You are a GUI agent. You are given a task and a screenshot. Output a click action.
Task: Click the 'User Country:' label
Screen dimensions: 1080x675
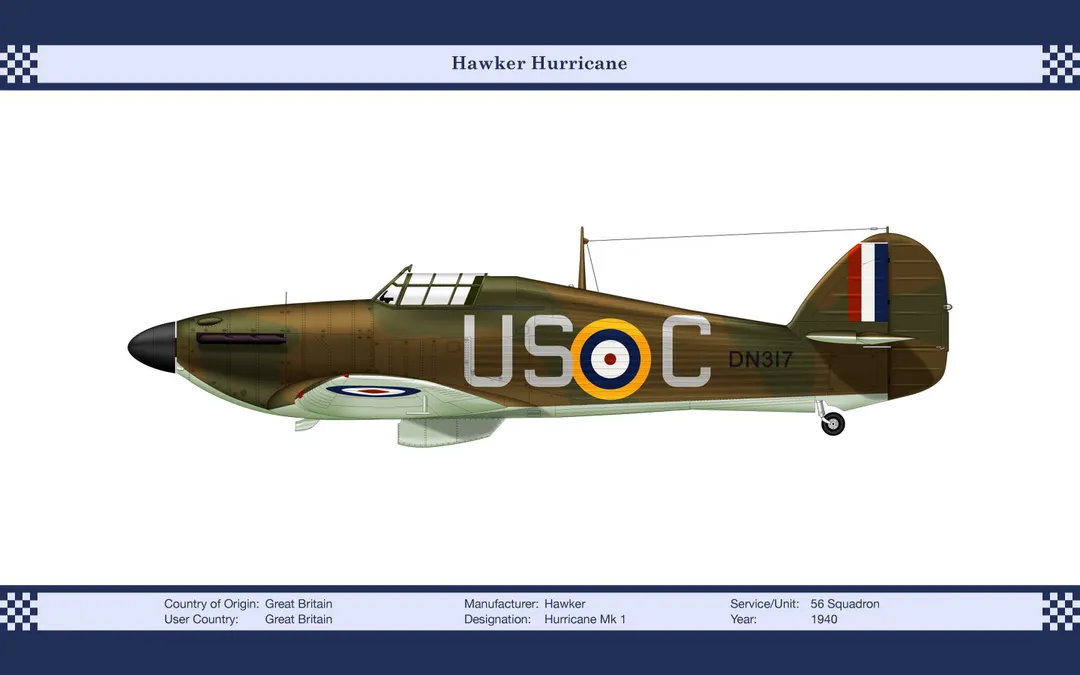tap(201, 619)
